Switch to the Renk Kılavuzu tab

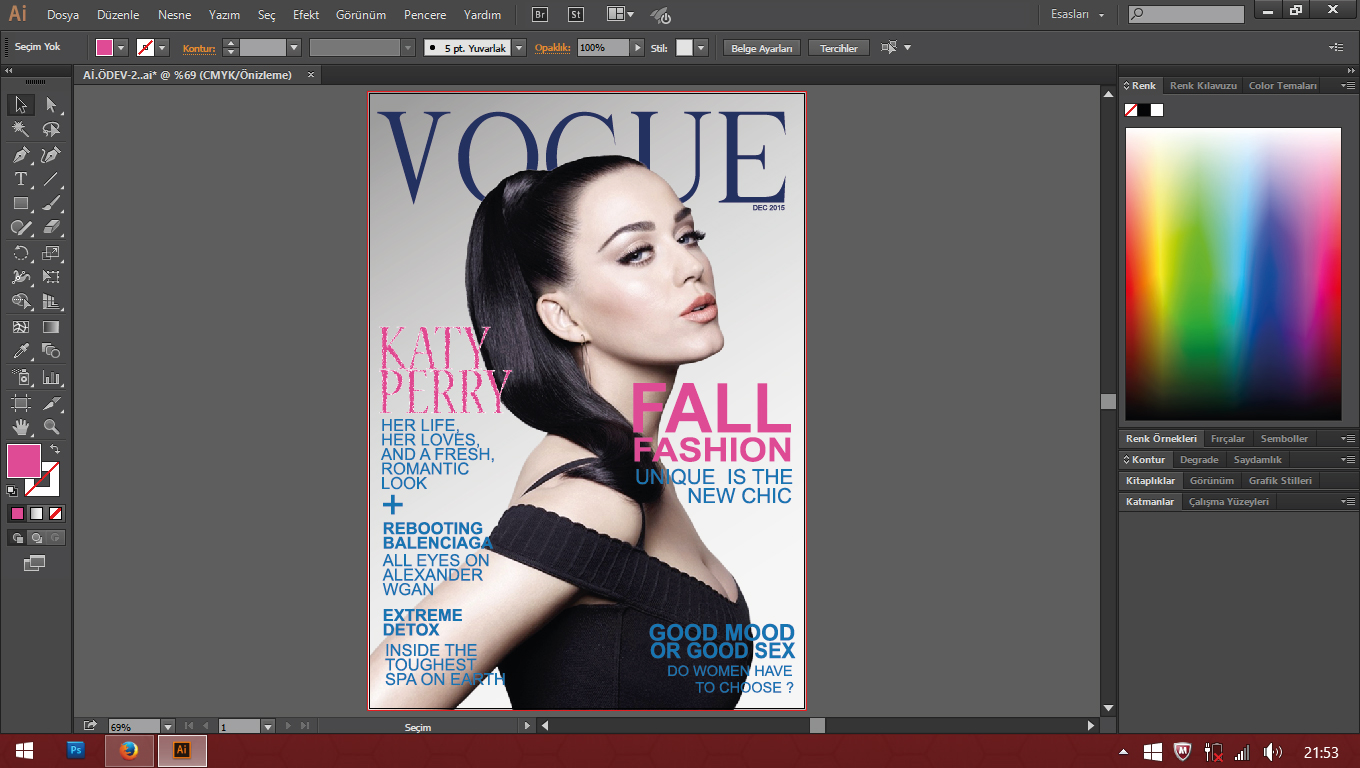[x=1203, y=86]
